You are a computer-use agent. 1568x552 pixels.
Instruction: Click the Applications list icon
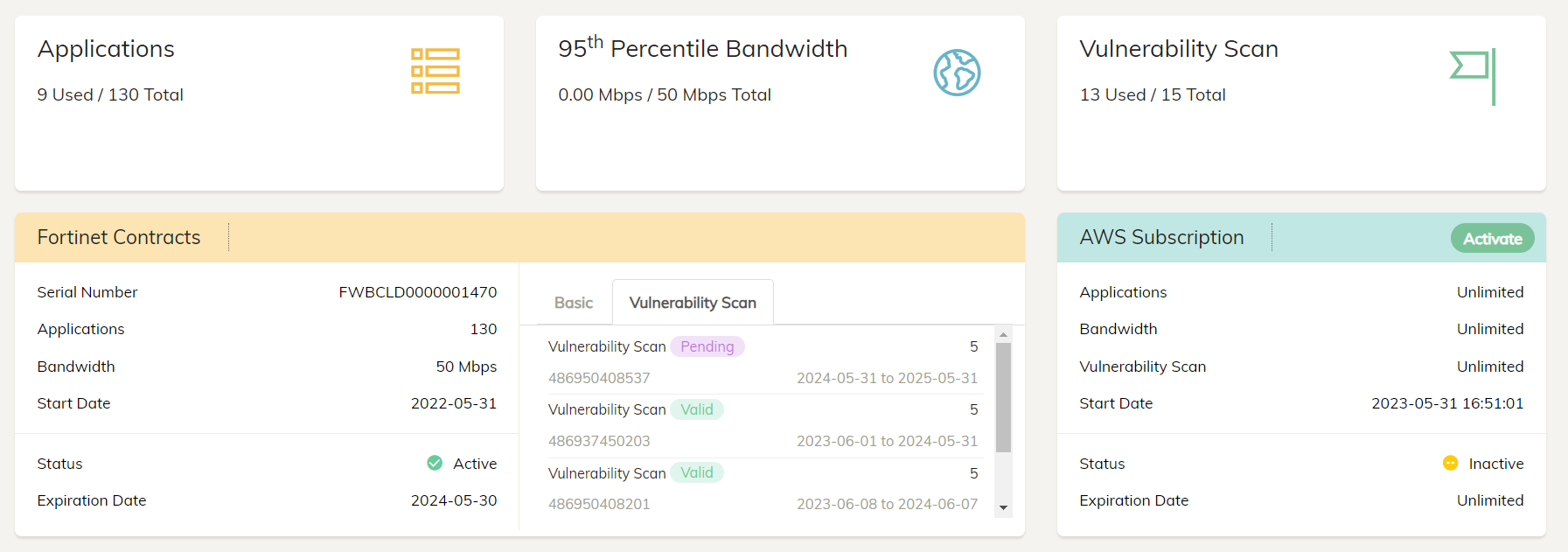click(x=434, y=71)
